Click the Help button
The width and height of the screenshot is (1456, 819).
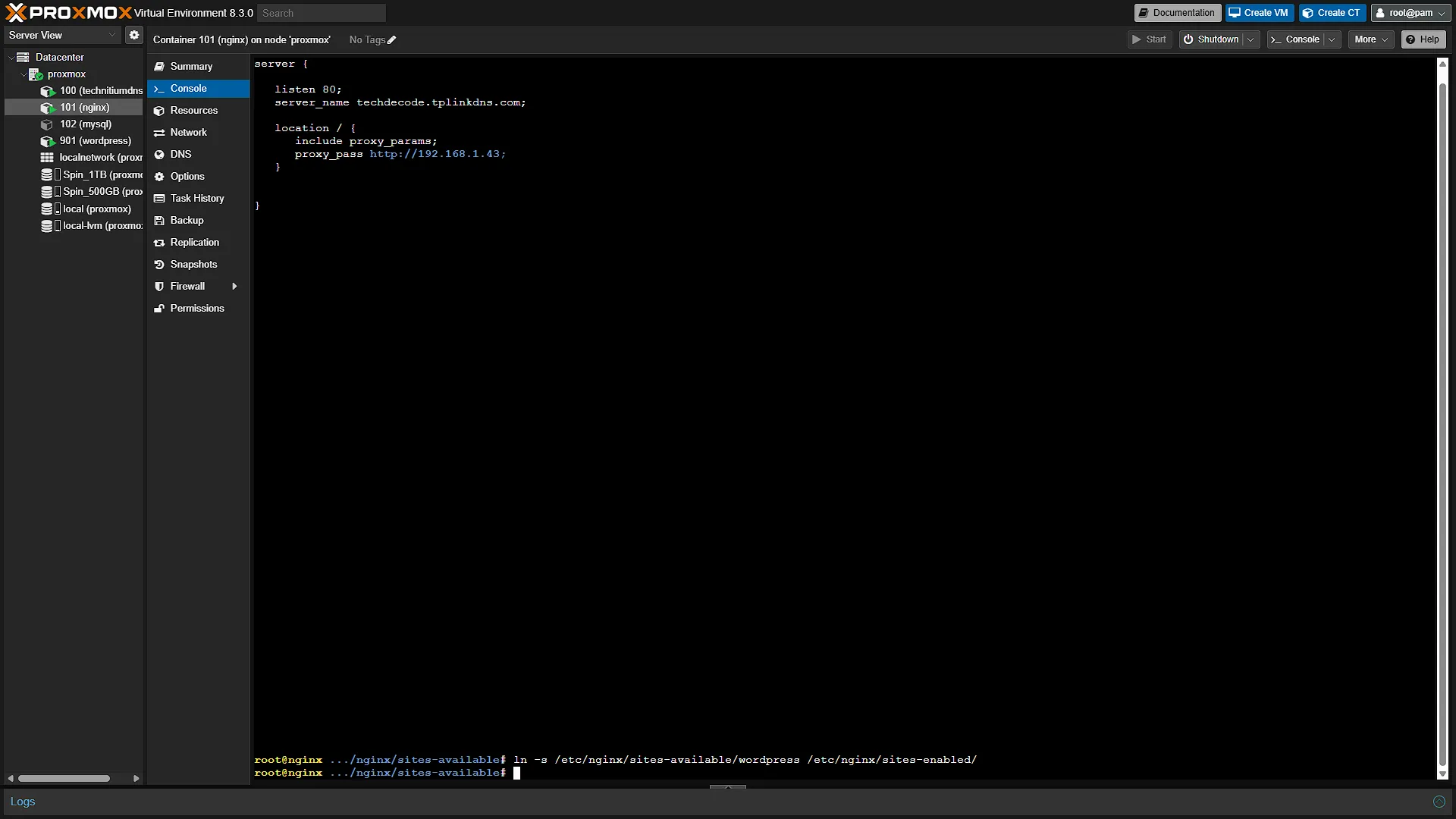[x=1423, y=39]
